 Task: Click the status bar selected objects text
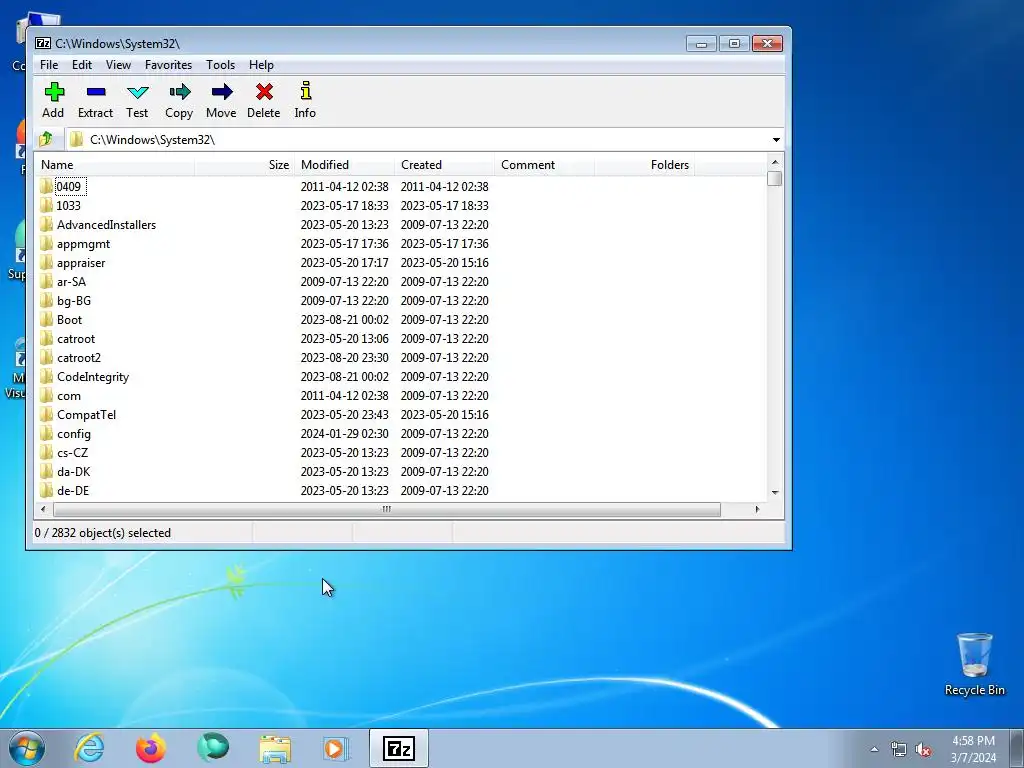pyautogui.click(x=103, y=533)
